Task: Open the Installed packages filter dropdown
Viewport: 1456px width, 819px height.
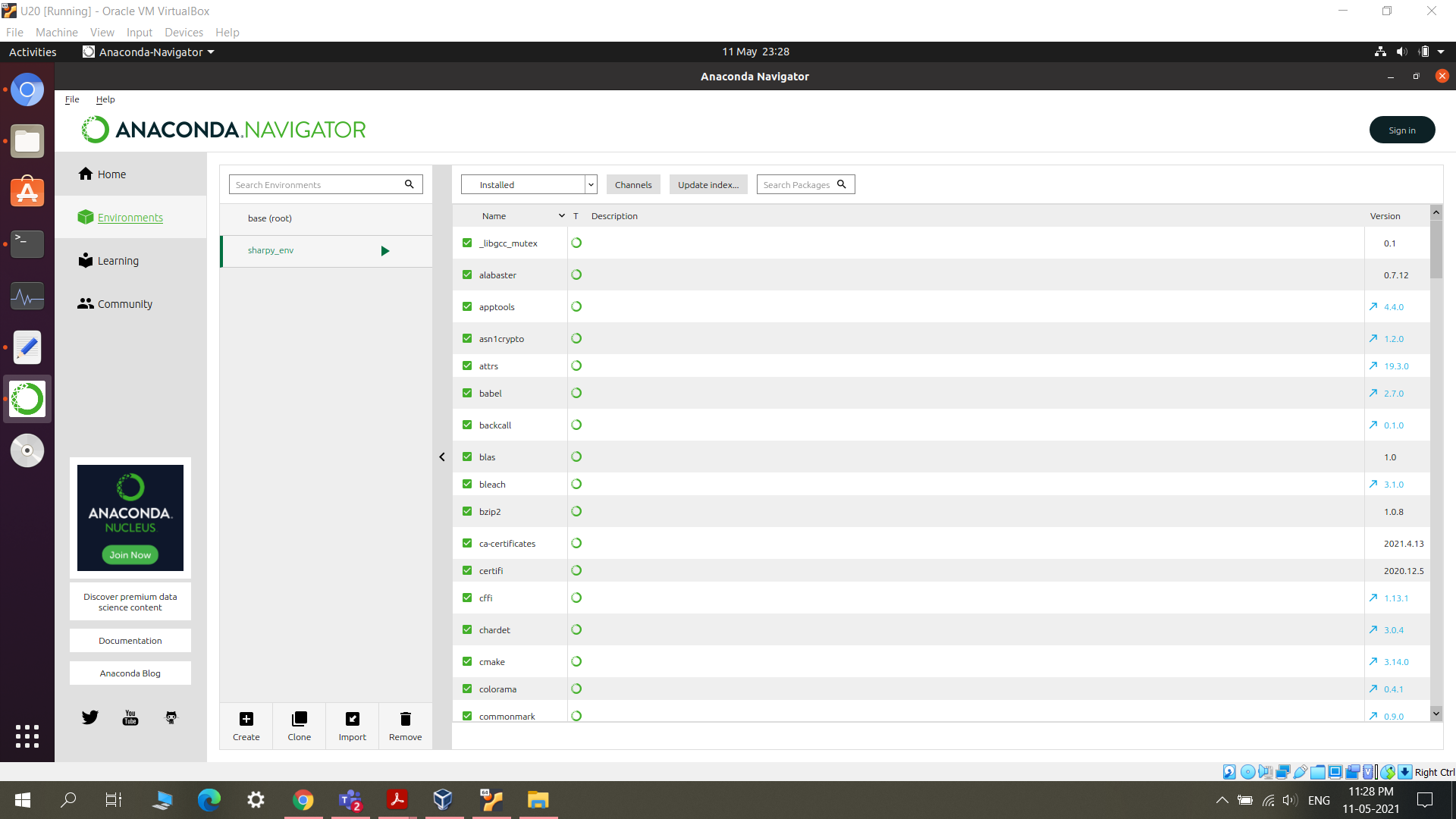Action: click(529, 184)
